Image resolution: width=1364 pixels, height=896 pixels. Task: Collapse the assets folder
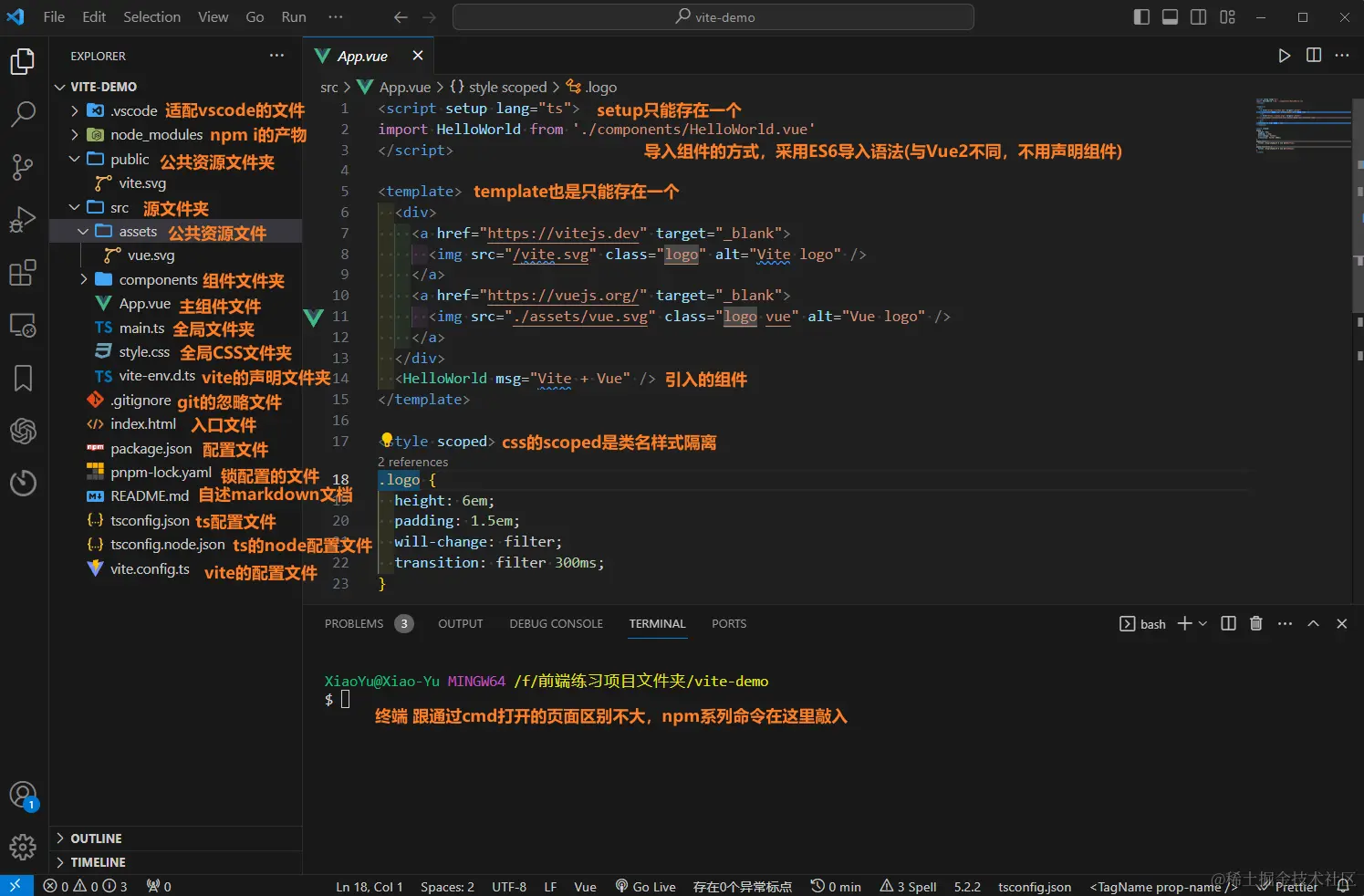click(83, 231)
